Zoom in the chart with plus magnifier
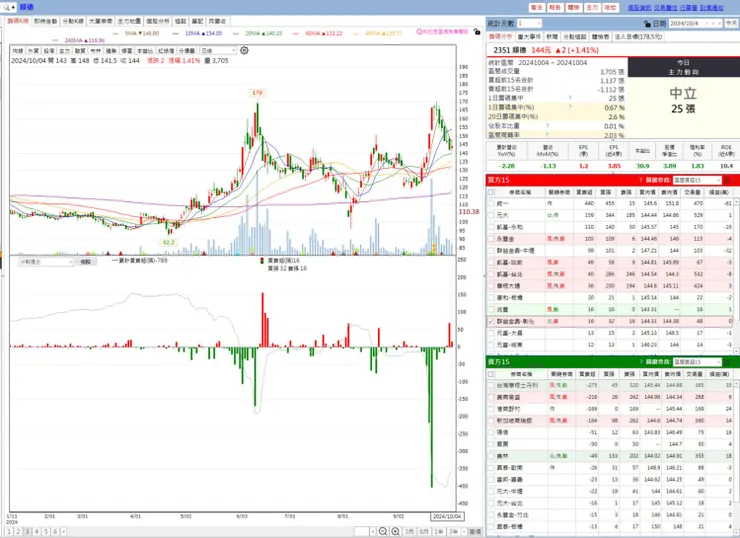Screen dimensions: 740x538 point(395,531)
